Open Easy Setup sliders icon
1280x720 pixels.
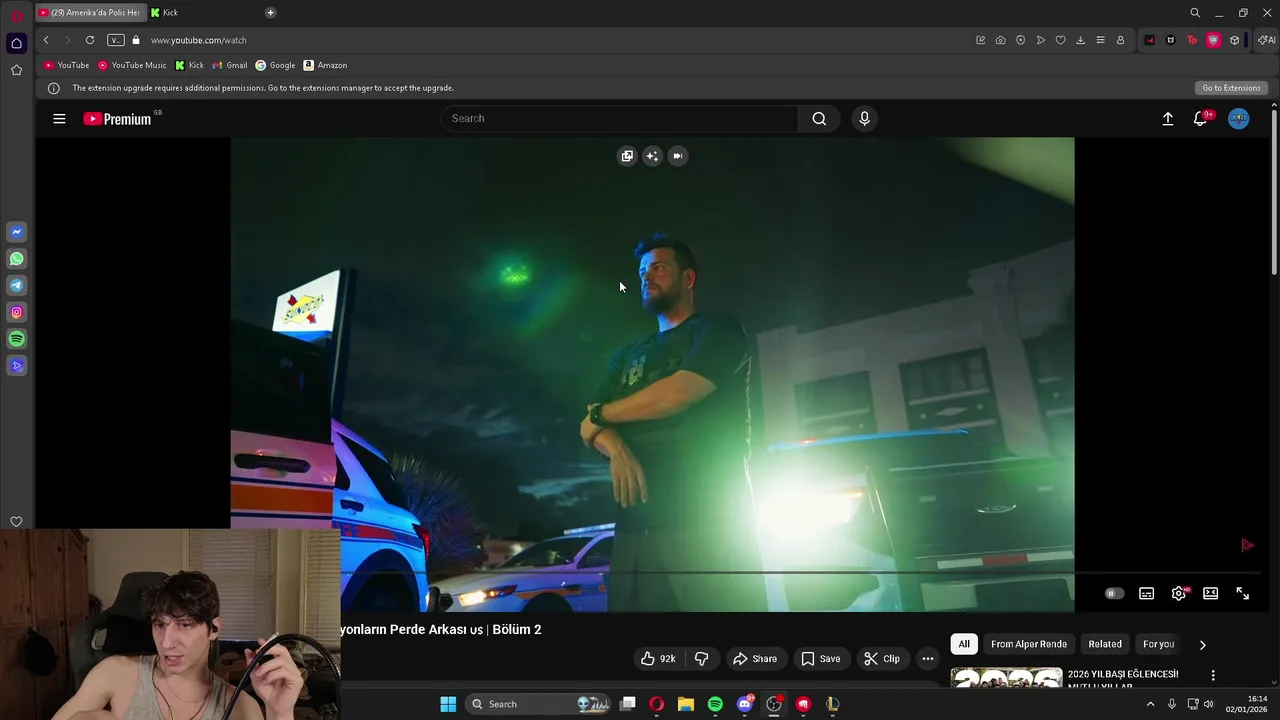coord(1100,40)
